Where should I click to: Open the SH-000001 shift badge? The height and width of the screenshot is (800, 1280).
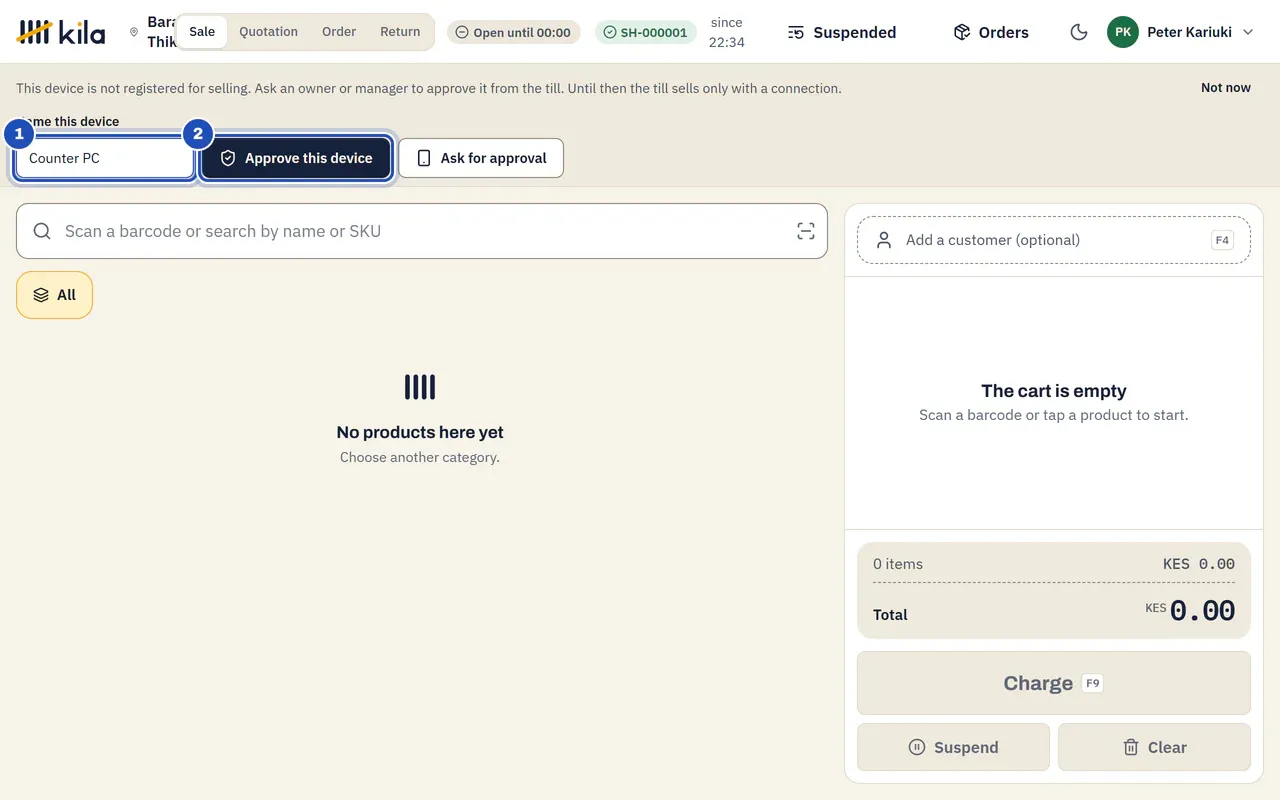point(646,32)
